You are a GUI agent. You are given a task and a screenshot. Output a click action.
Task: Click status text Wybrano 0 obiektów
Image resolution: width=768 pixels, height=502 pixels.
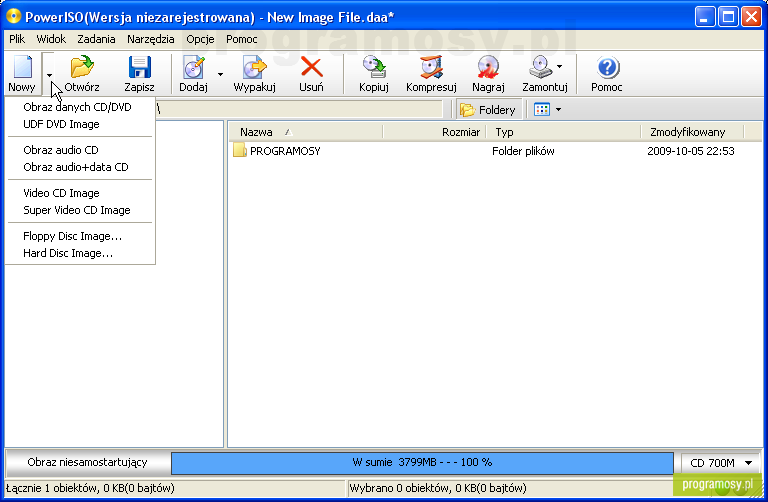click(438, 488)
